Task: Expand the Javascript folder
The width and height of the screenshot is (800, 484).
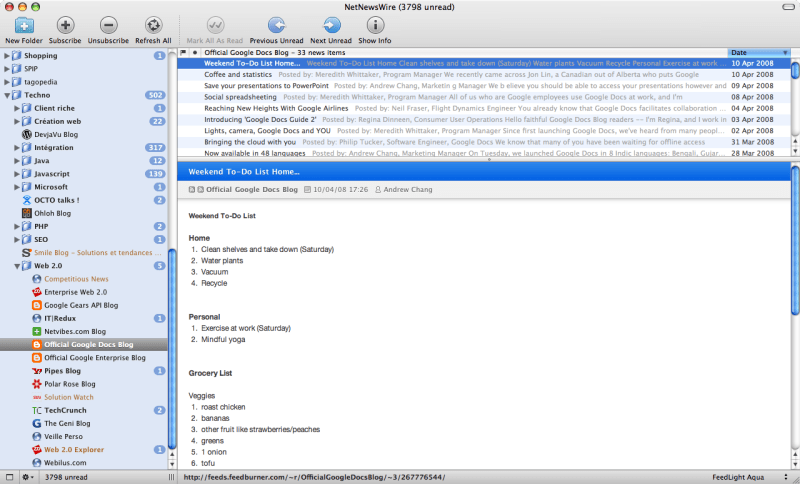Action: click(17, 174)
